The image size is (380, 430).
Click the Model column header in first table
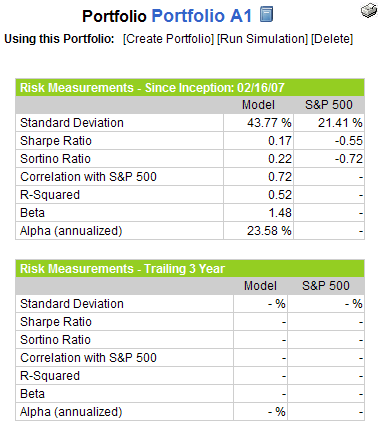pyautogui.click(x=258, y=105)
